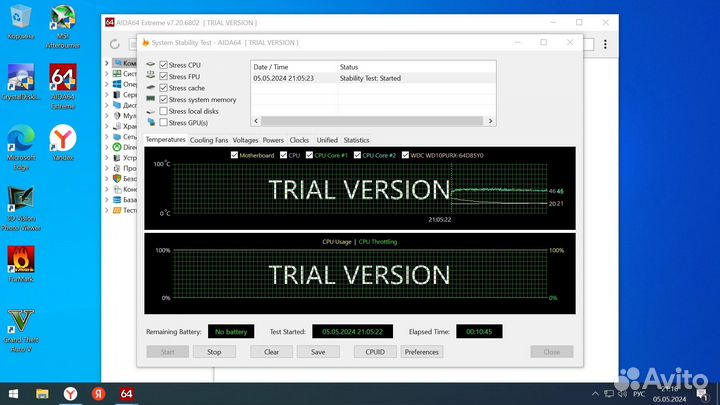This screenshot has height=405, width=720.
Task: Expand the Безо (Security) tree node
Action: [107, 178]
